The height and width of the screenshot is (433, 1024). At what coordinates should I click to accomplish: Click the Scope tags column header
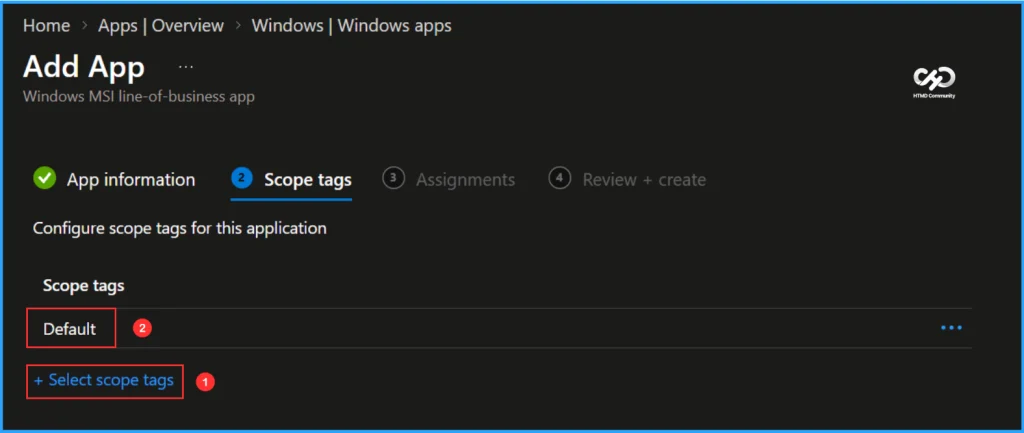(84, 285)
